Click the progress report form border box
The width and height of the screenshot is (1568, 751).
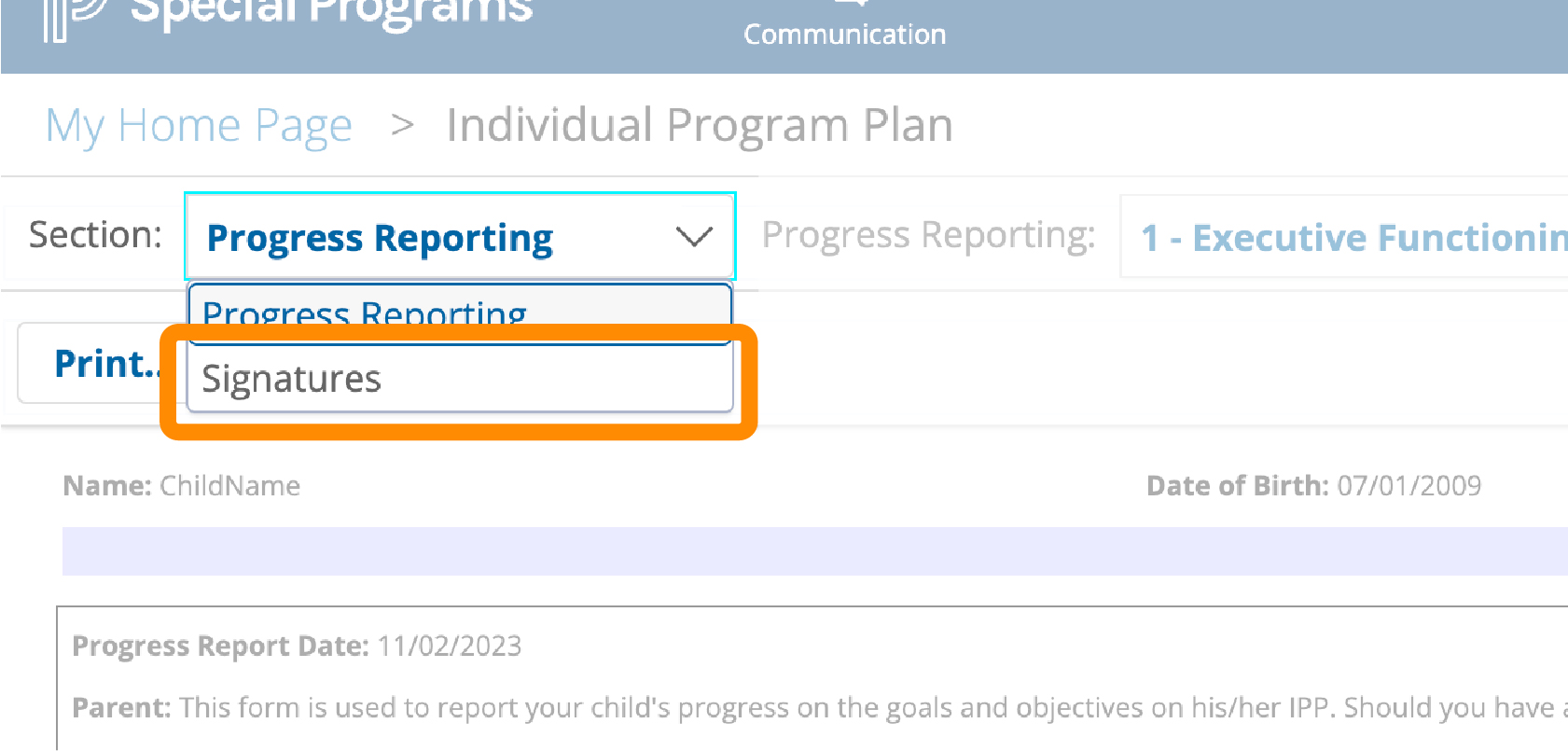(812, 676)
